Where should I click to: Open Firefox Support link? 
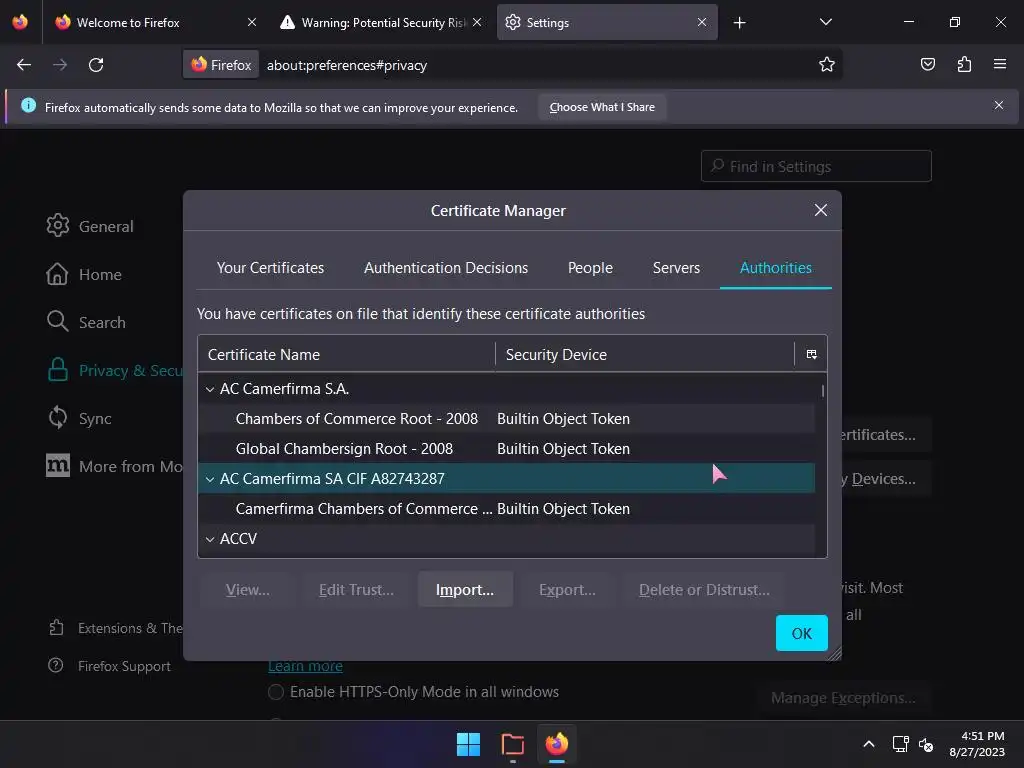(x=109, y=666)
